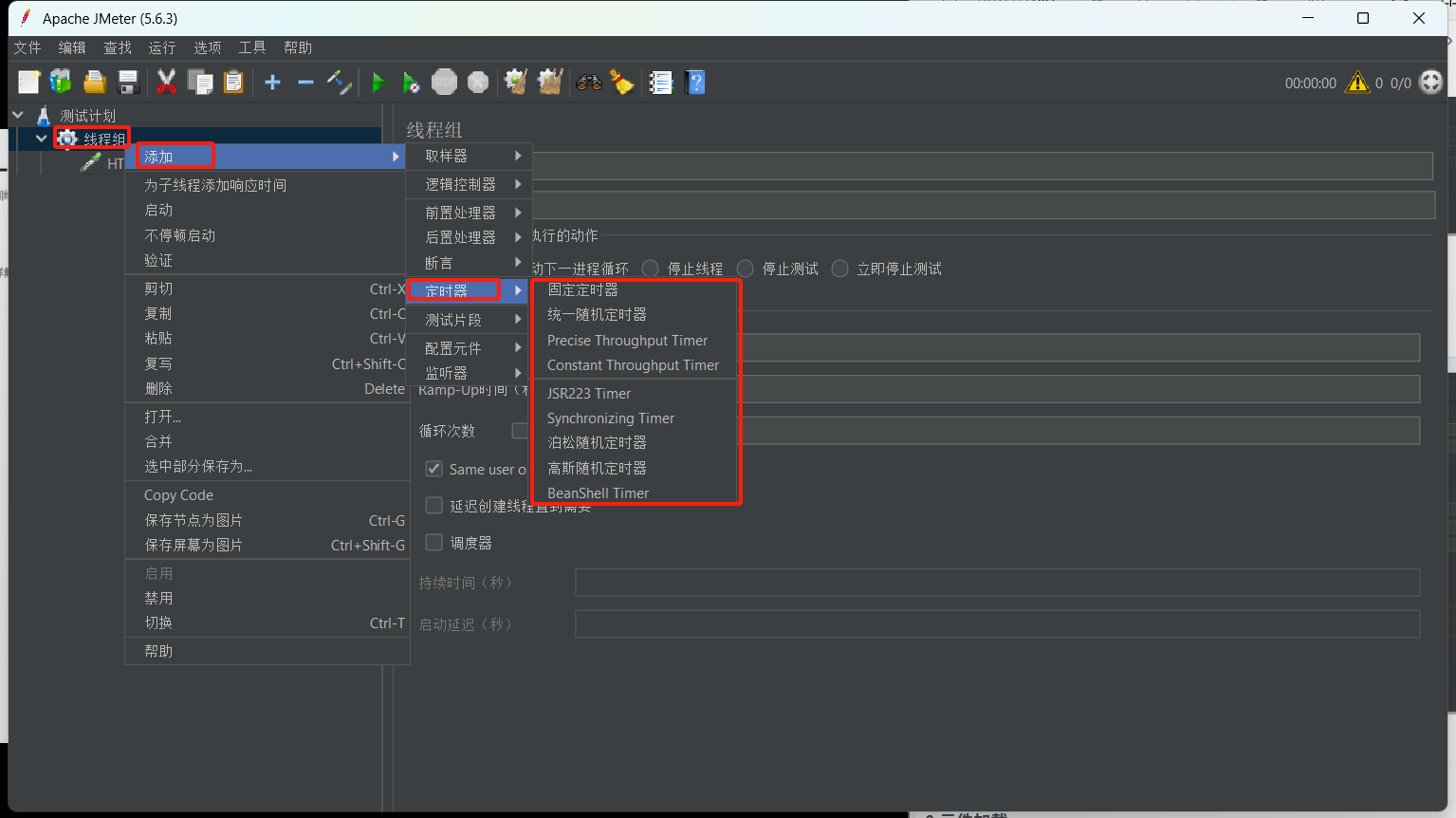This screenshot has height=818, width=1456.
Task: Click the Function helper list icon
Action: pyautogui.click(x=661, y=83)
